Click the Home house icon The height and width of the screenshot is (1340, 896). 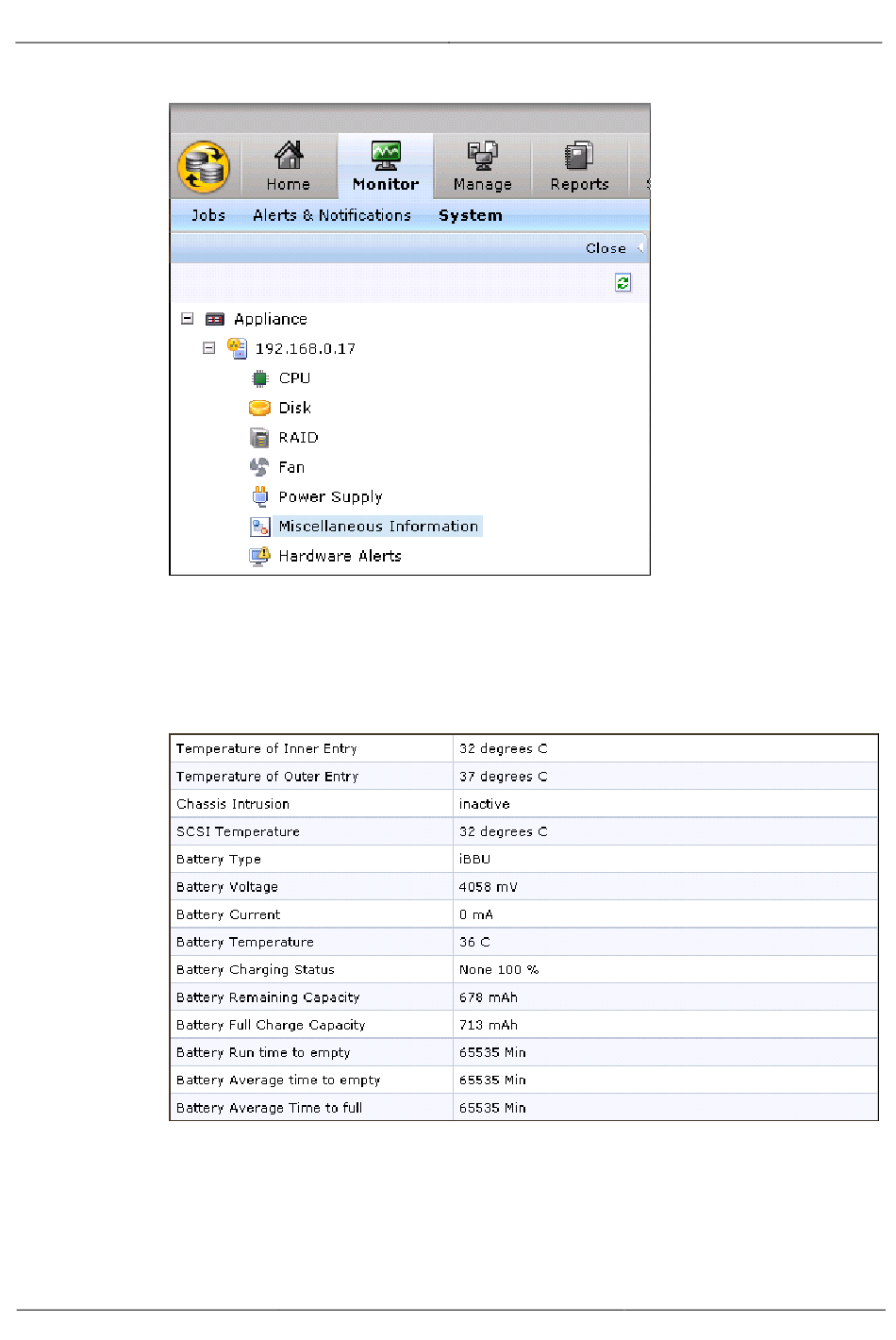(289, 155)
